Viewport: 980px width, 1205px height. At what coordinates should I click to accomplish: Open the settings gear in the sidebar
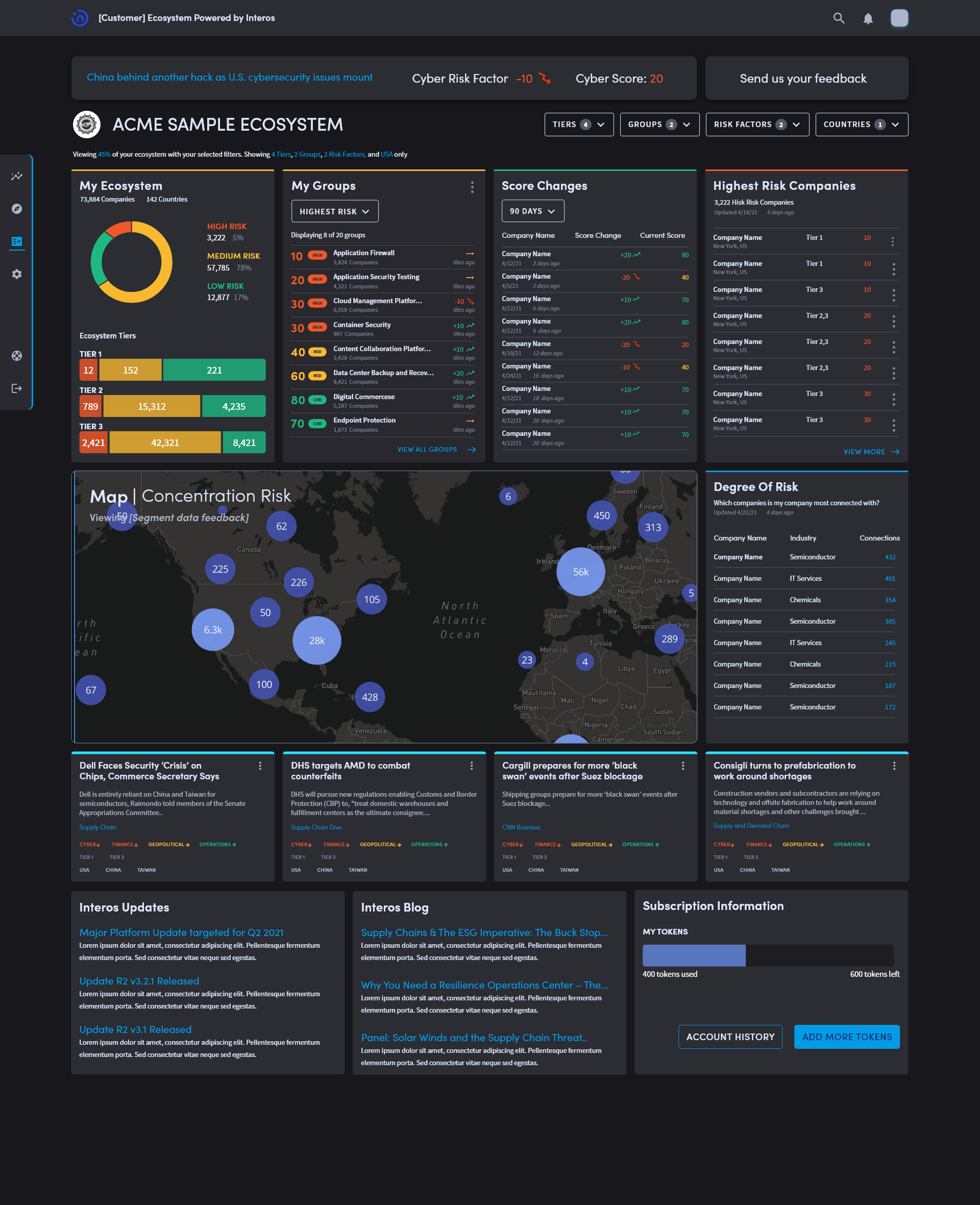[17, 274]
